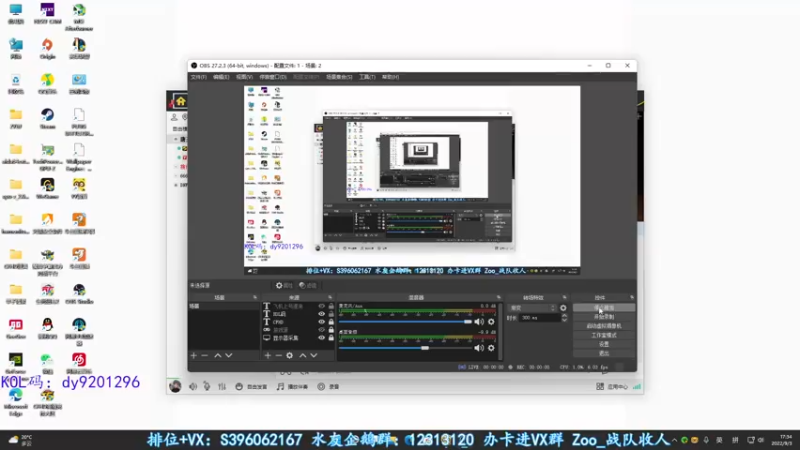Open the 帮助(H) menu in OBS
The image size is (800, 450).
click(390, 77)
